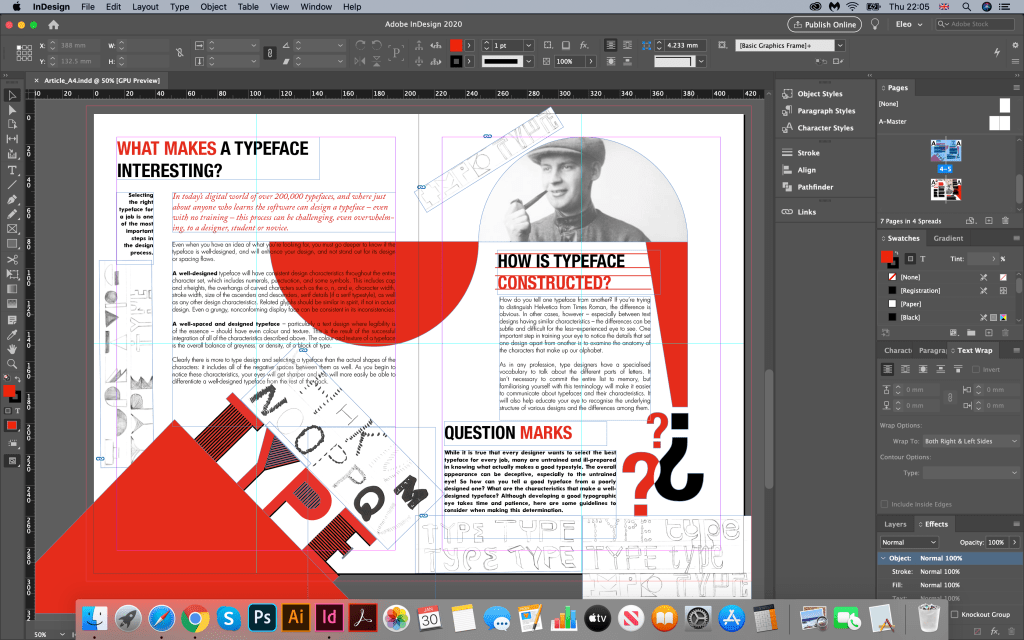Open the blending mode Normal dropdown in Effects
This screenshot has height=640, width=1024.
(x=910, y=542)
